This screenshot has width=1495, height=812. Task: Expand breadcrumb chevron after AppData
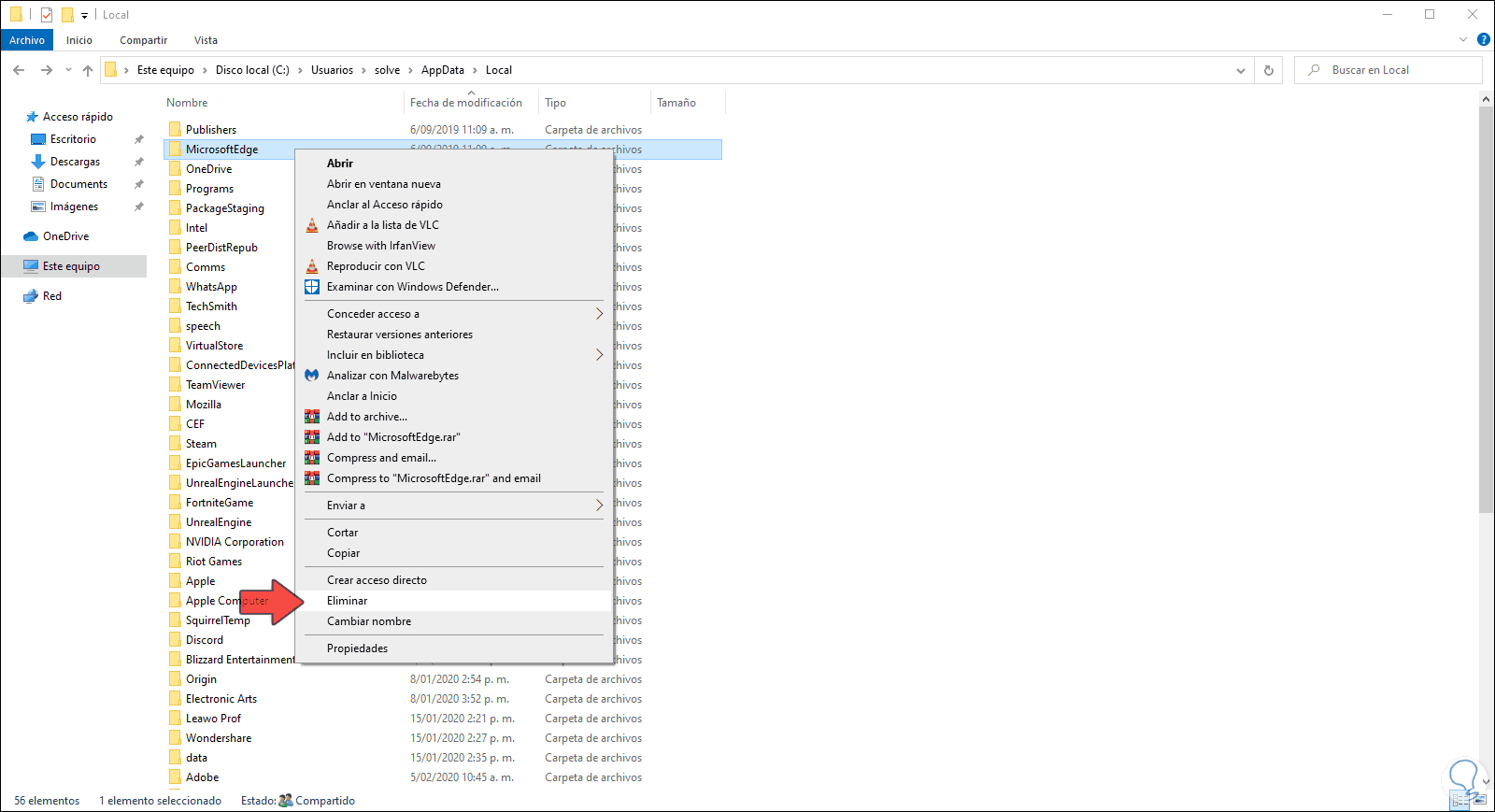pos(475,70)
